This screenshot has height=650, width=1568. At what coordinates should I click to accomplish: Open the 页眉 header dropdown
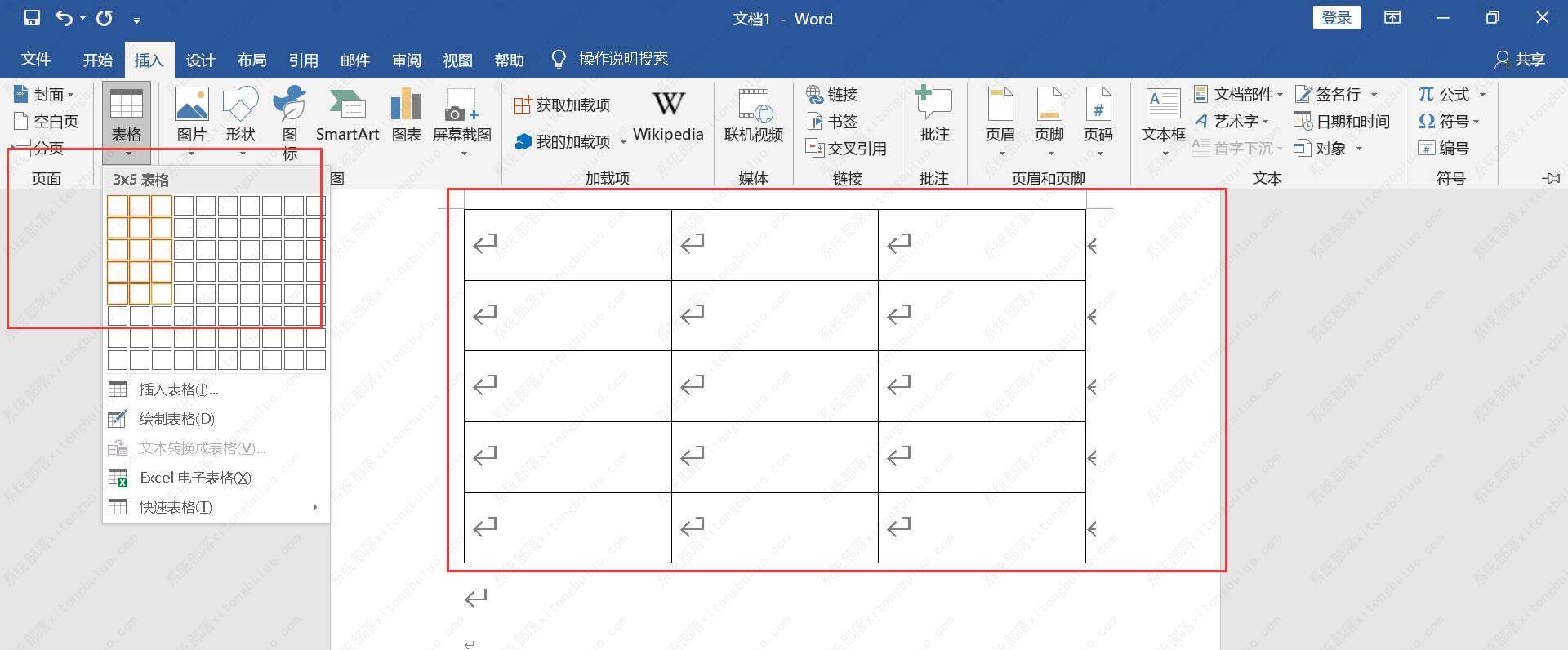(1000, 122)
